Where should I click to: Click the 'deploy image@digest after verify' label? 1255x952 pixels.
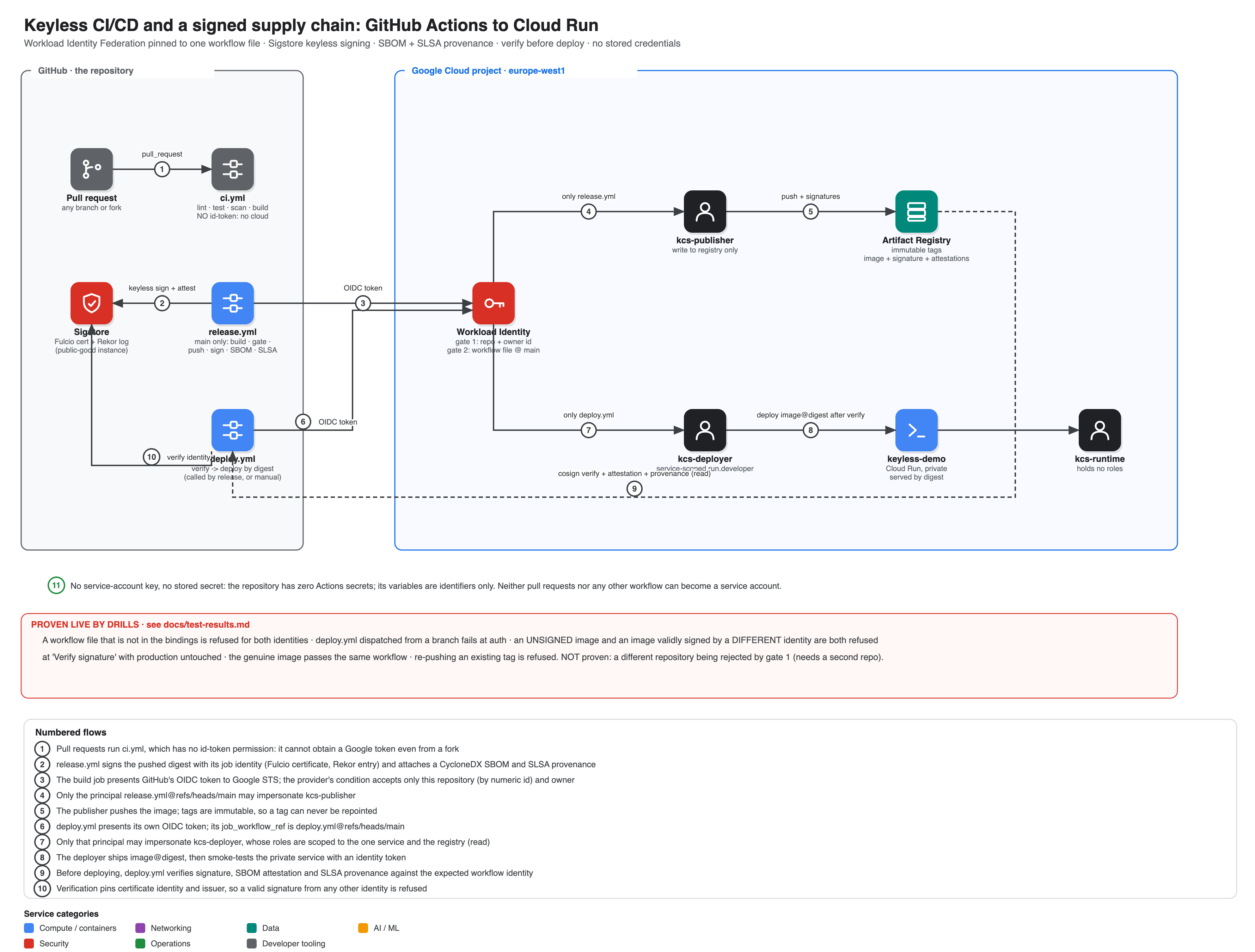point(810,415)
